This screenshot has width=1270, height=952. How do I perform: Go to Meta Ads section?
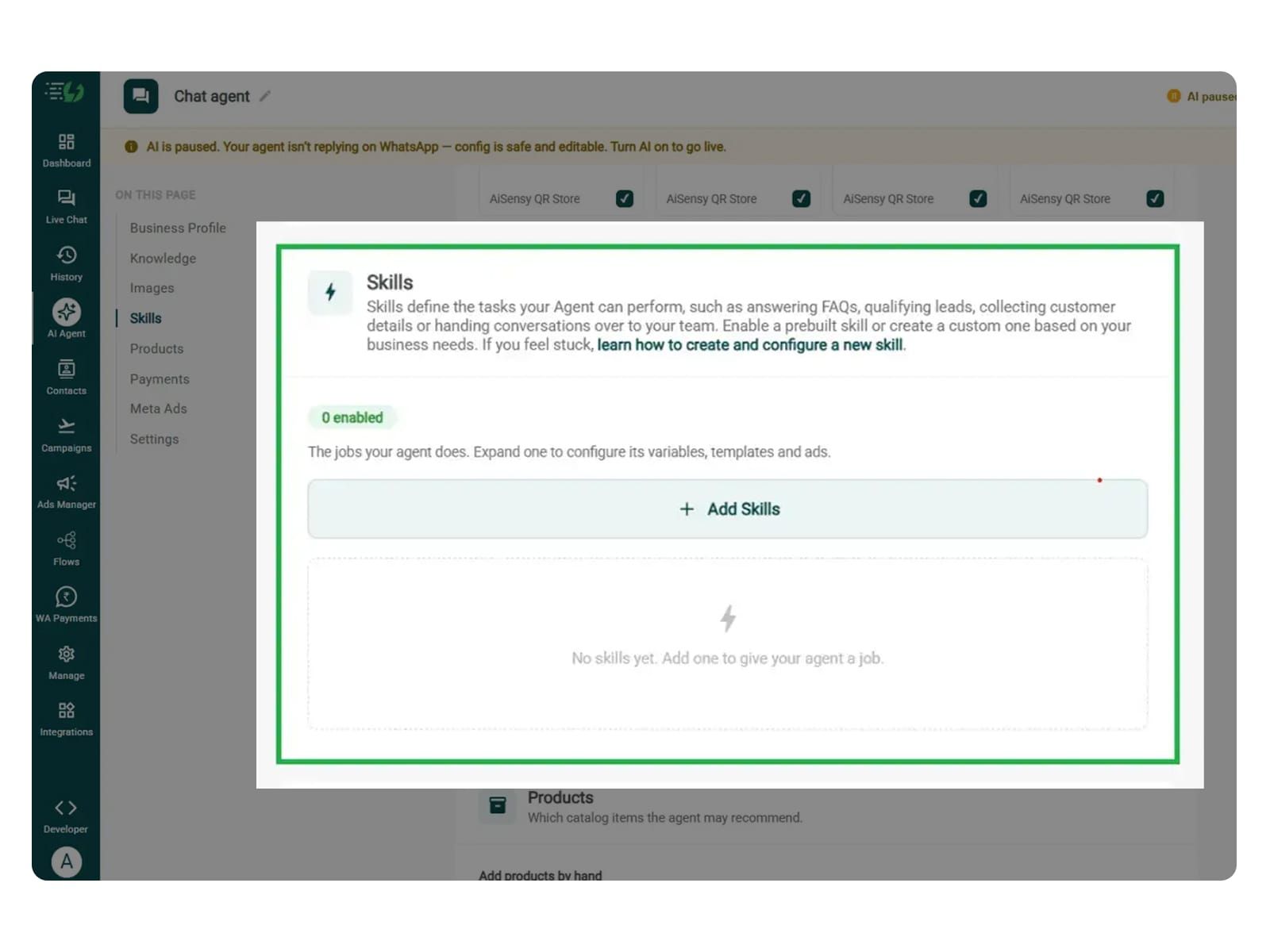coord(158,409)
